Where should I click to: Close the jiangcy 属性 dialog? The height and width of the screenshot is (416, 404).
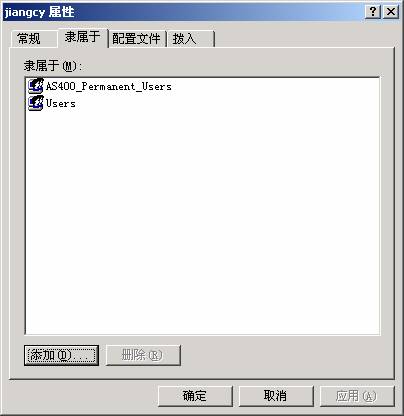point(391,12)
